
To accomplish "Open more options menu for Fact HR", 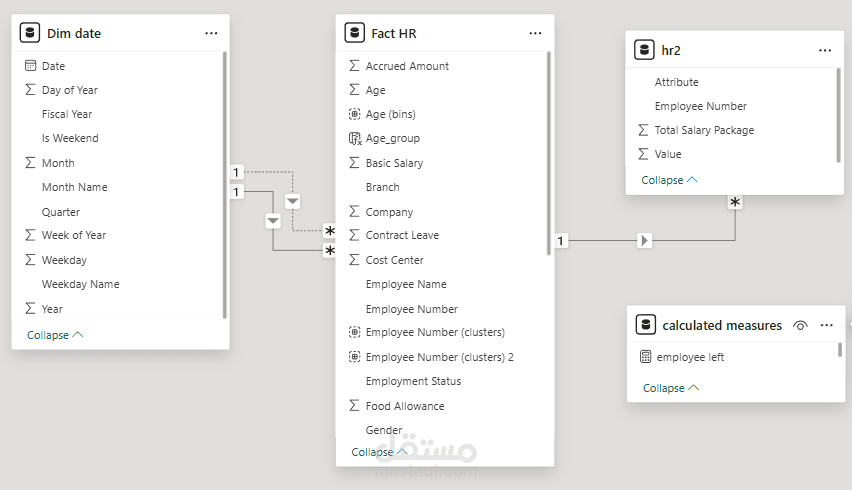I will click(x=535, y=33).
